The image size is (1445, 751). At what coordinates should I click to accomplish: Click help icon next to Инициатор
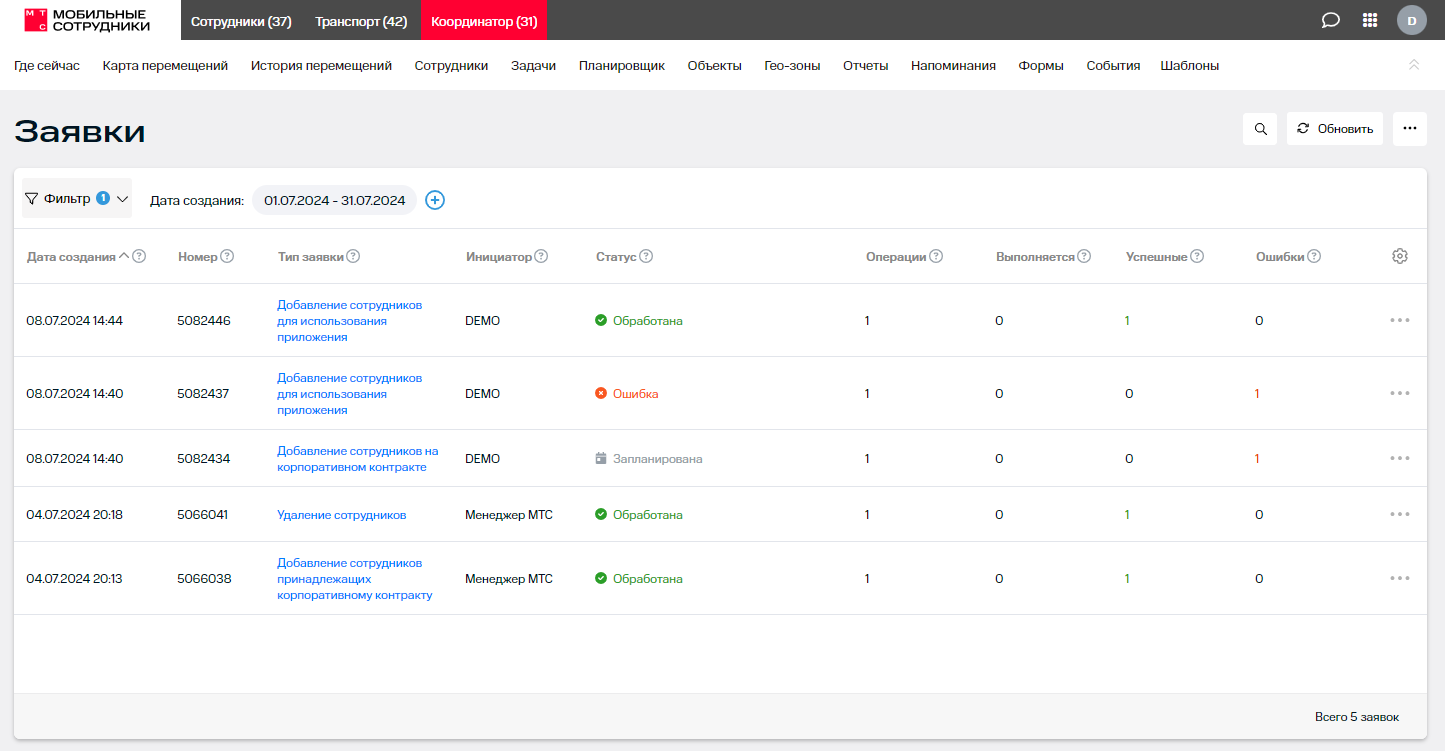click(541, 256)
